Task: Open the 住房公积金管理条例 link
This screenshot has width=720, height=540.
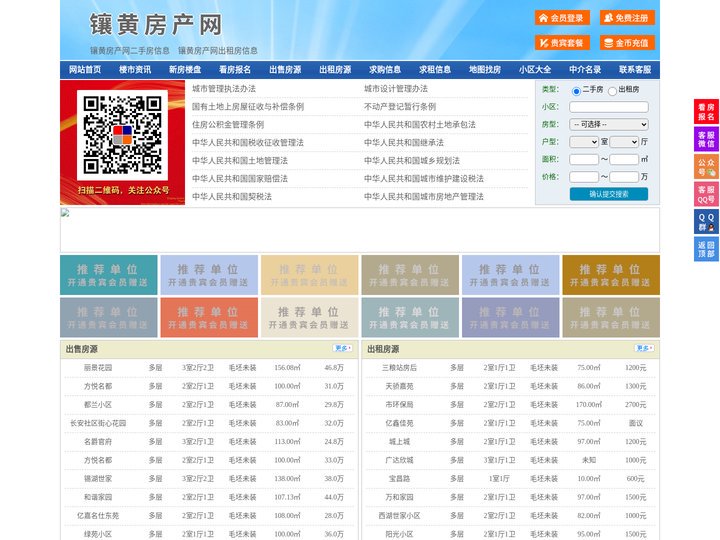Action: click(228, 124)
